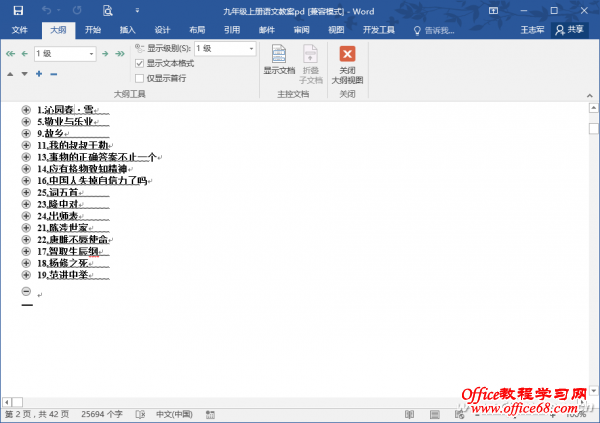Expand heading 24.出师表
Image resolution: width=600 pixels, height=423 pixels.
(26, 216)
